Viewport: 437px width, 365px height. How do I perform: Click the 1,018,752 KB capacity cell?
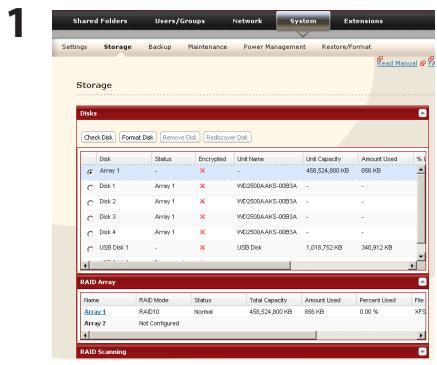pyautogui.click(x=324, y=248)
